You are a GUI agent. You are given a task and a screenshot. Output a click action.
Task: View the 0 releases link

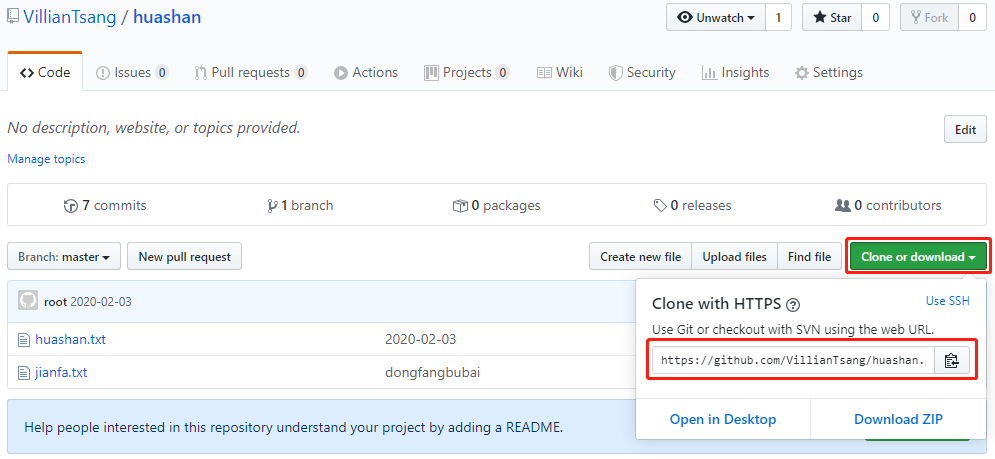pos(692,206)
